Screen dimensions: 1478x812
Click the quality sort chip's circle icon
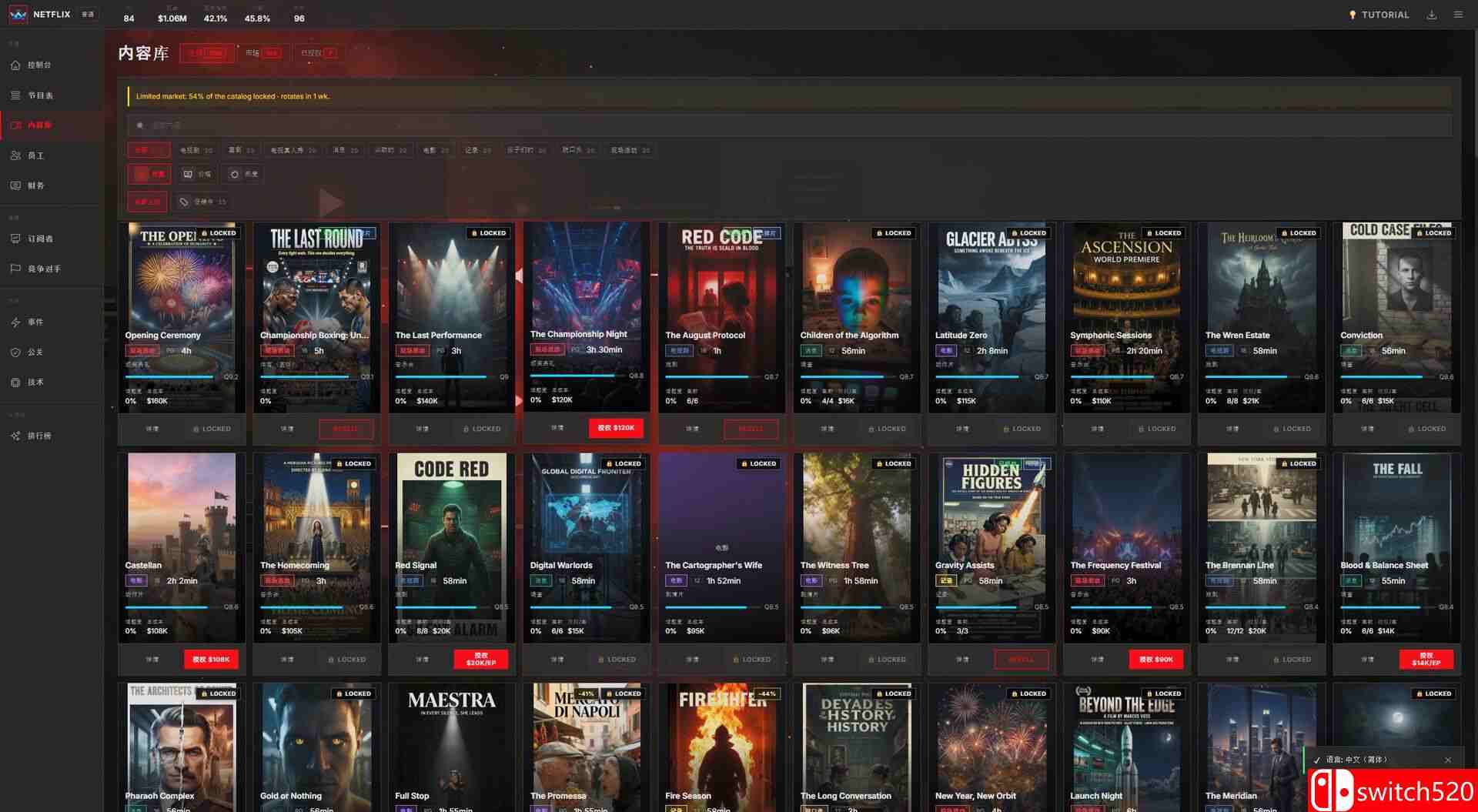pyautogui.click(x=235, y=175)
